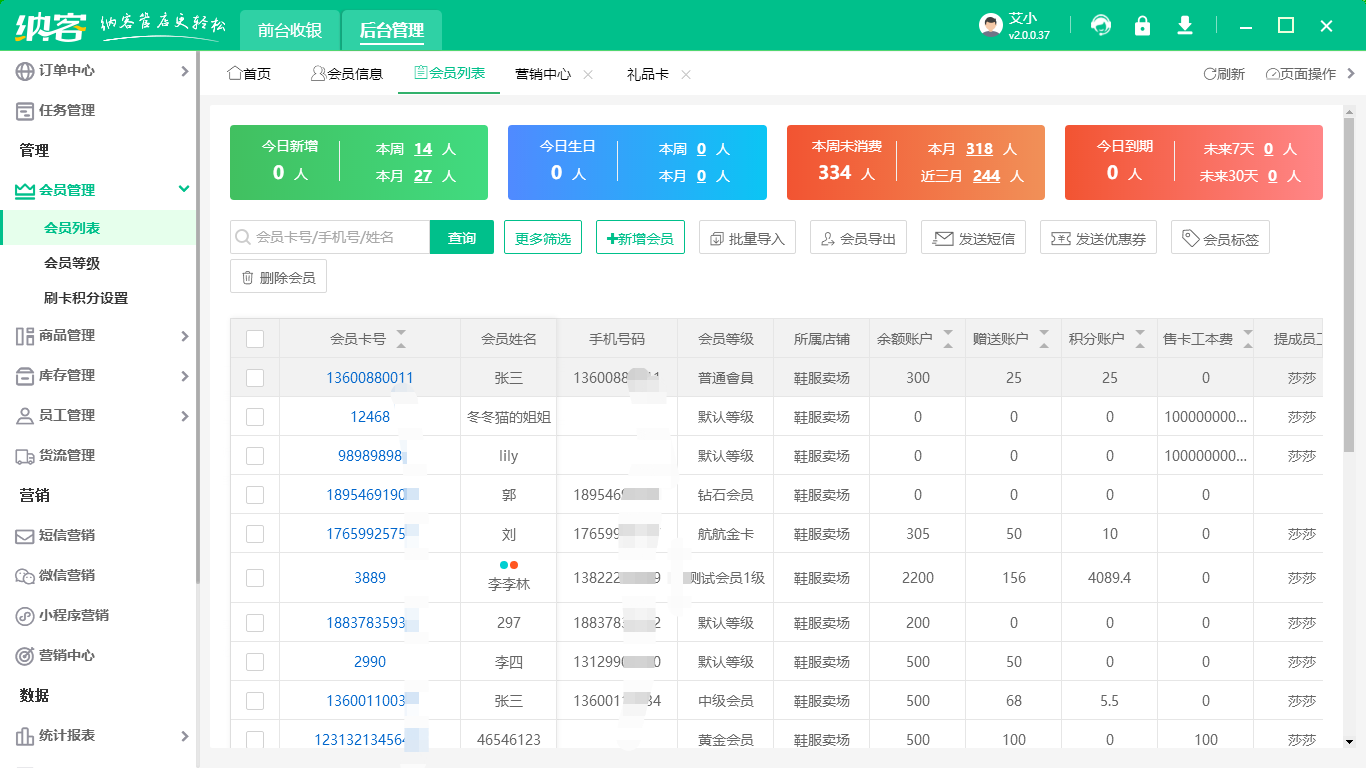Click the 短信营销 envelope icon
1366x768 pixels.
pos(25,536)
